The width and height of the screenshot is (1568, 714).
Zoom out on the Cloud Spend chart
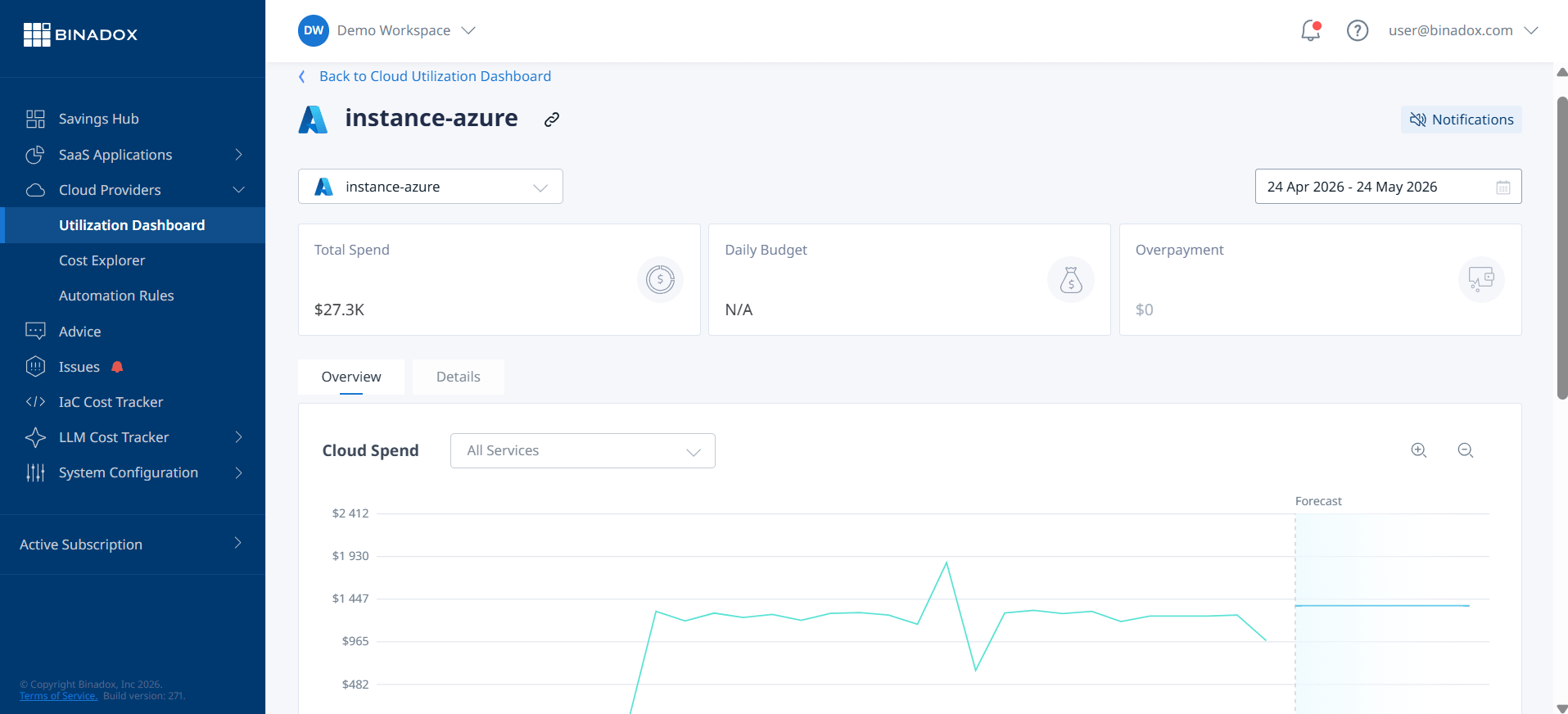[x=1466, y=450]
